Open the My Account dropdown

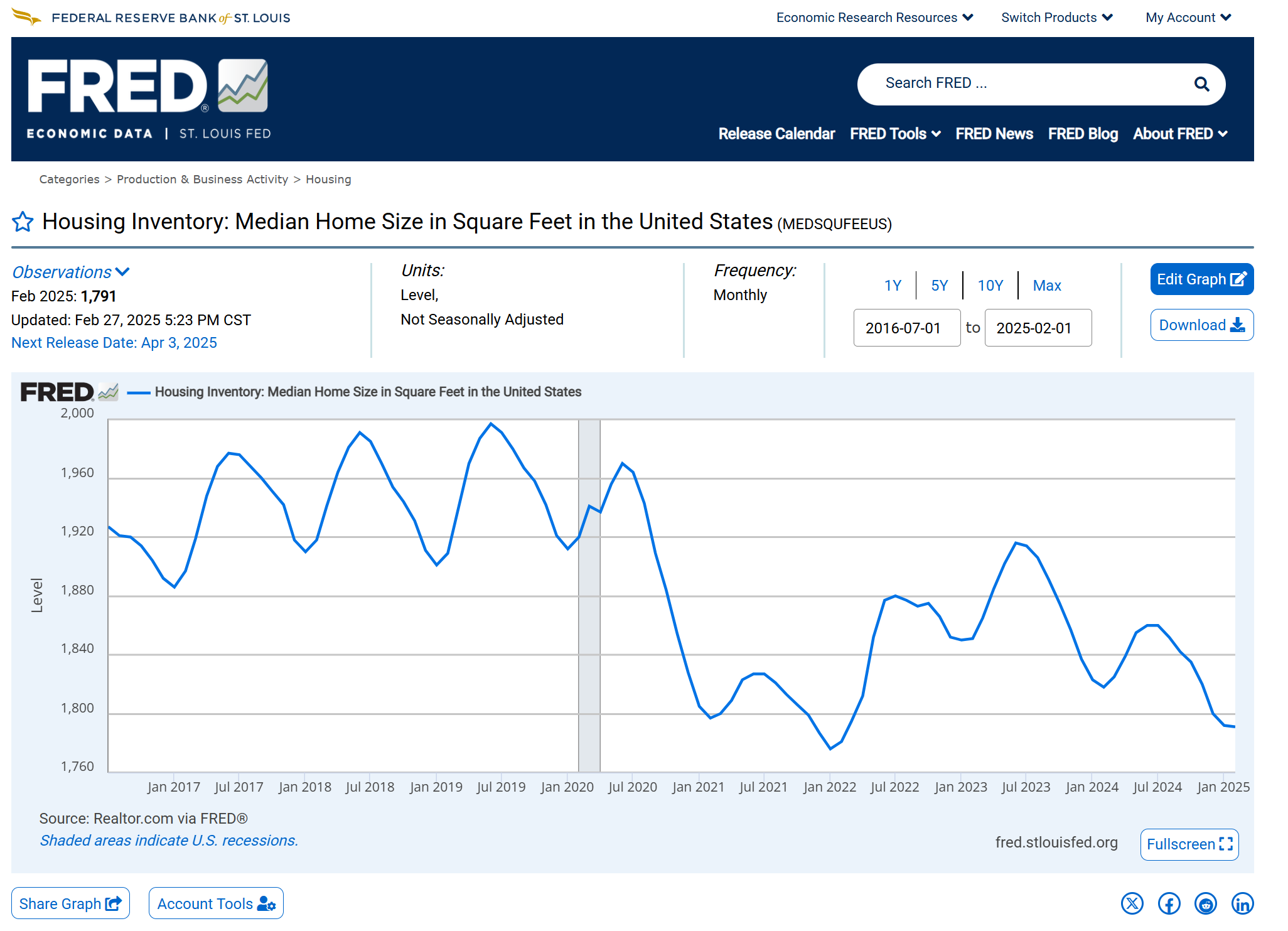(1188, 18)
